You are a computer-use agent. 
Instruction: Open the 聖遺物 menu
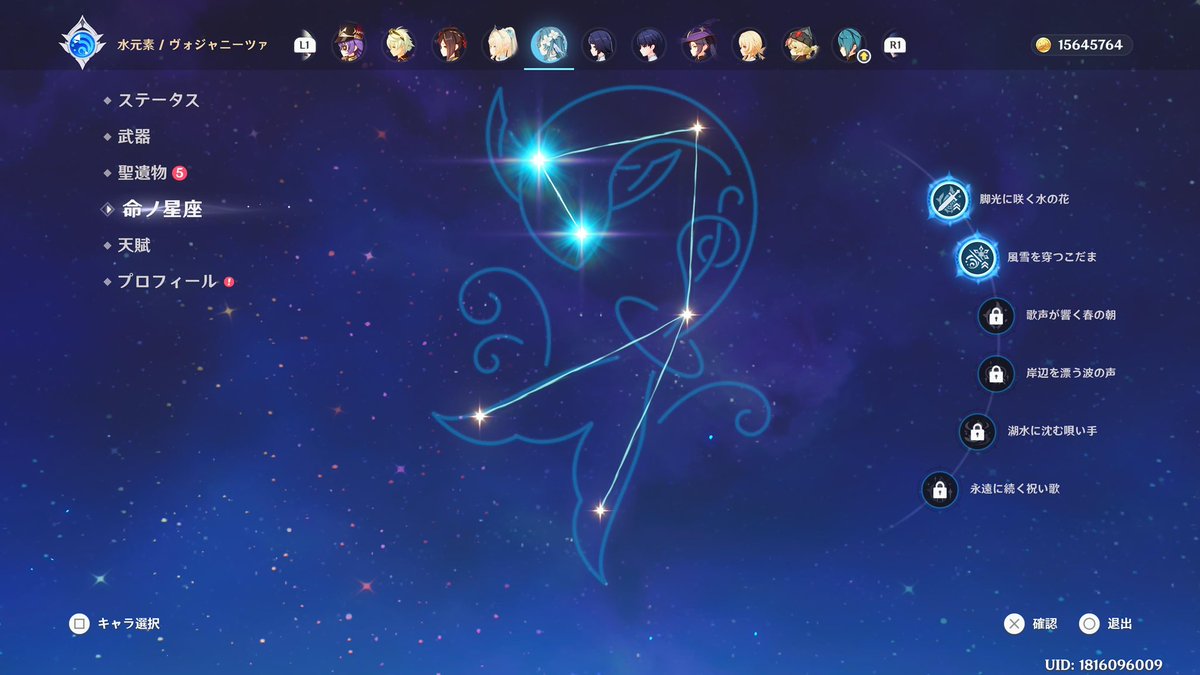tap(142, 172)
